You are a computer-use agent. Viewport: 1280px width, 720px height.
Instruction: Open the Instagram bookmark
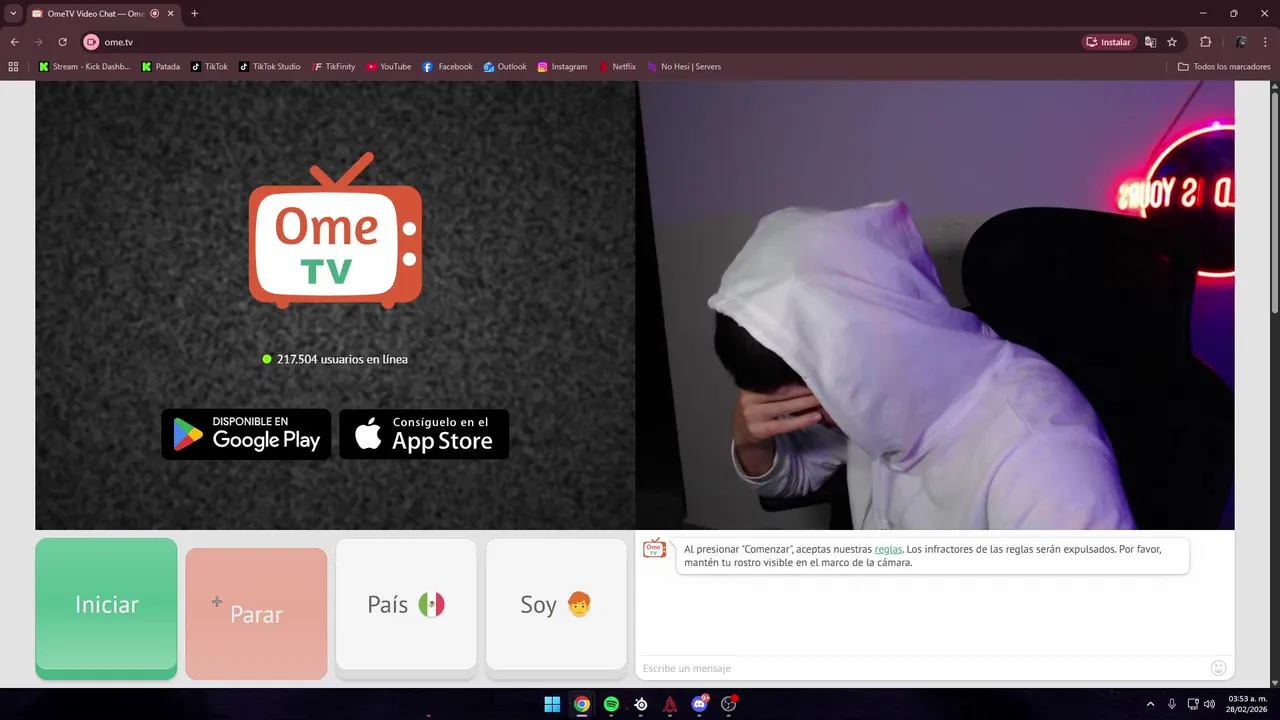click(562, 67)
